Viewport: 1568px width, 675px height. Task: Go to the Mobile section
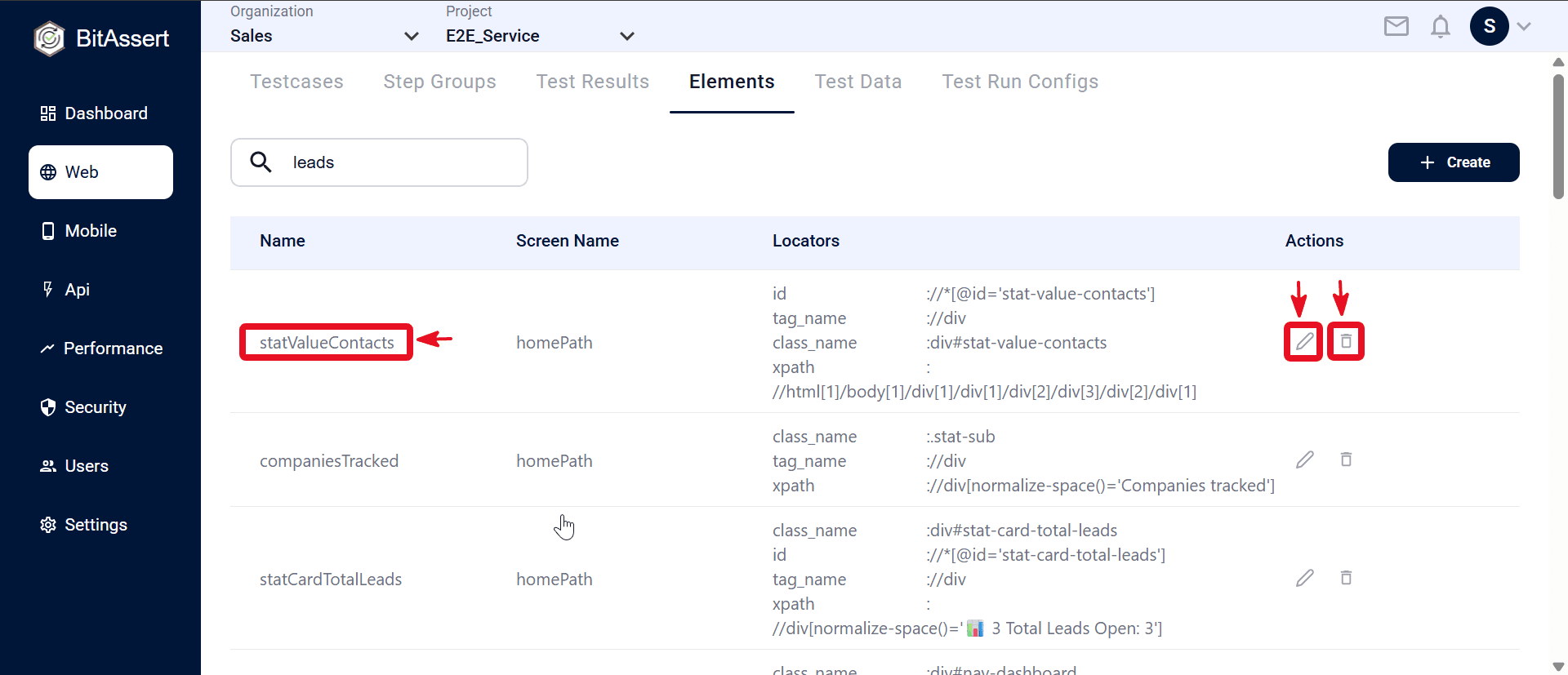(x=100, y=231)
